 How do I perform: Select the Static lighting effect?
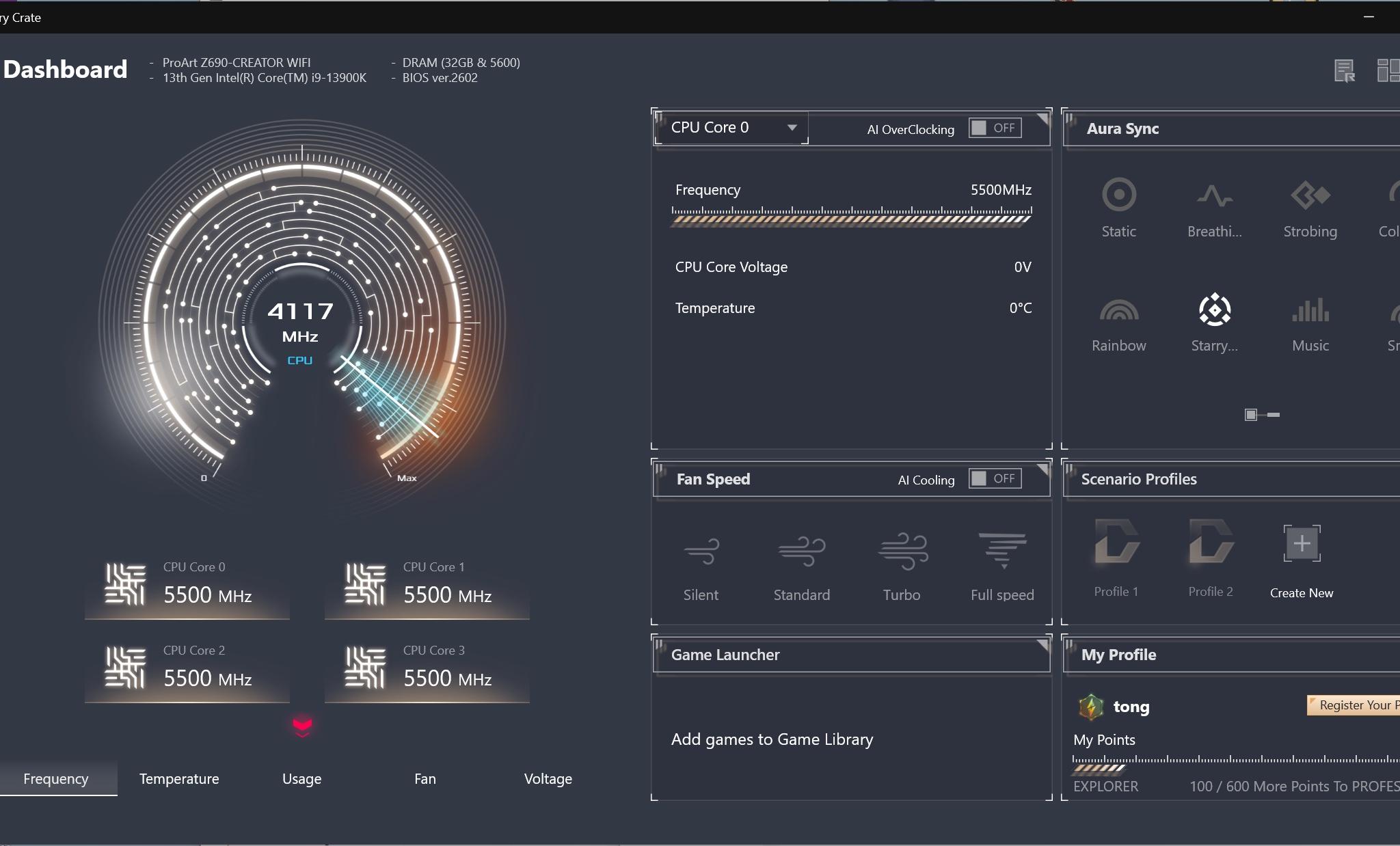(1119, 207)
